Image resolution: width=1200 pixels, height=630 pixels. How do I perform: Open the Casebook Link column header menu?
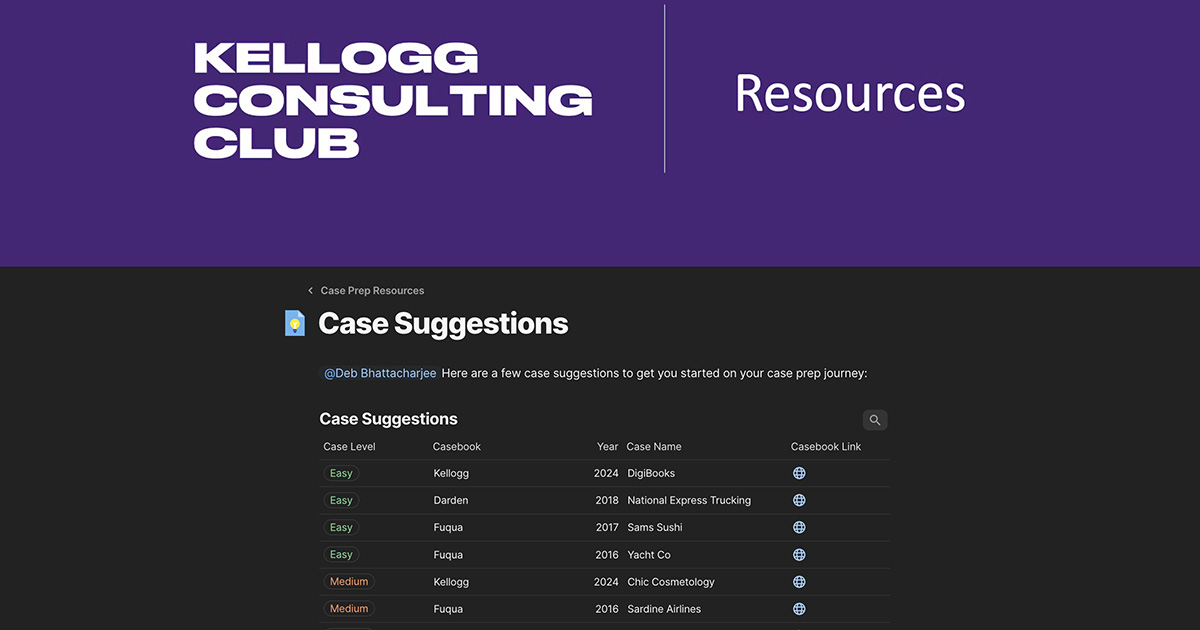tap(825, 446)
